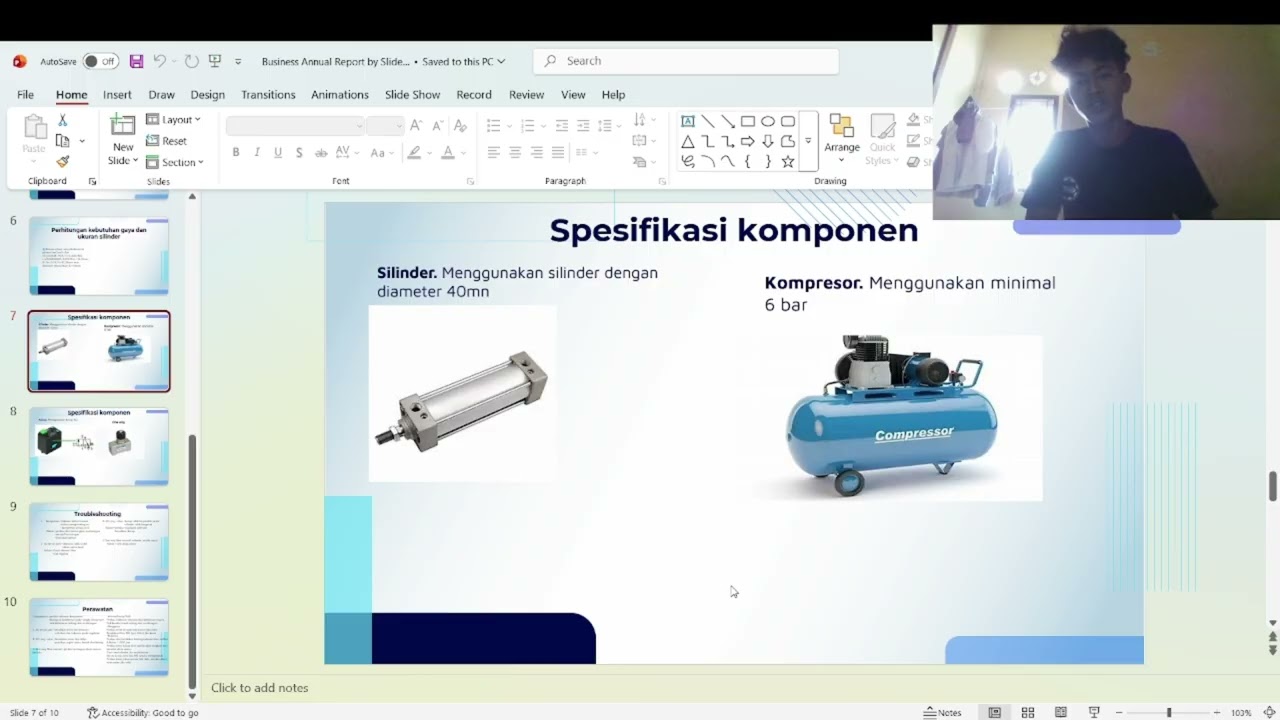Toggle Underline formatting
The height and width of the screenshot is (720, 1280).
(278, 152)
